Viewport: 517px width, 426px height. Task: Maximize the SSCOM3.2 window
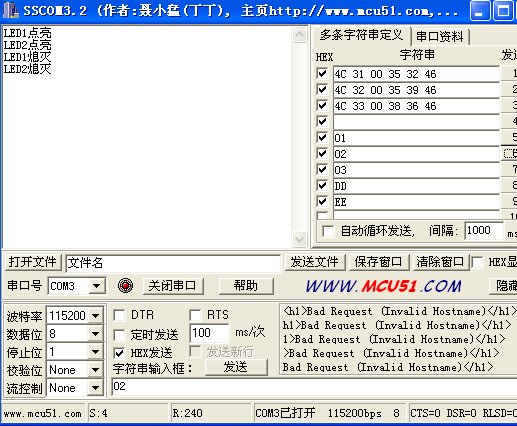pos(503,10)
